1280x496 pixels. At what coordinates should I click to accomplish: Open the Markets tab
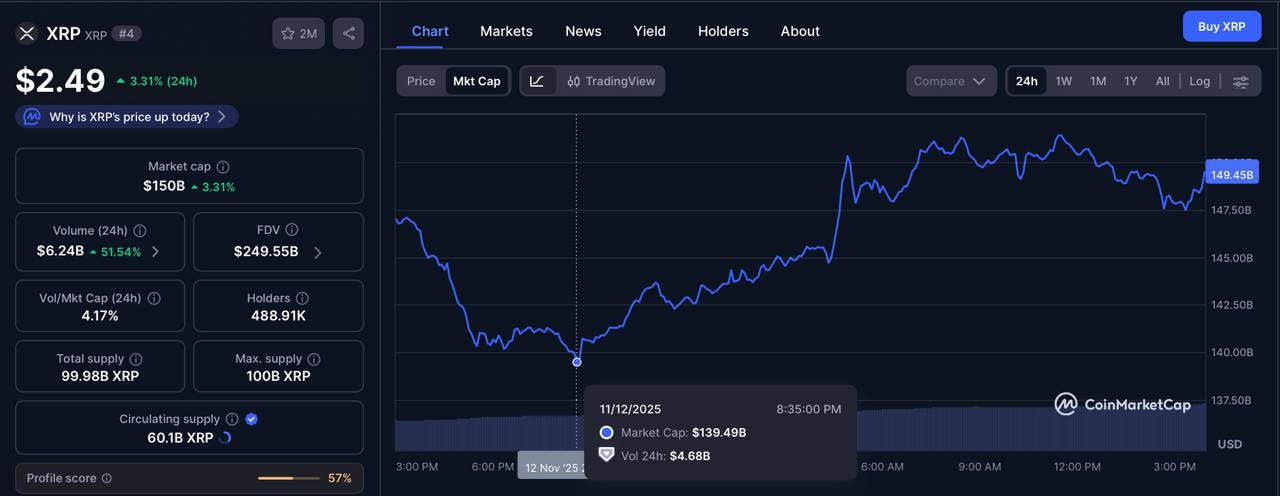[506, 31]
